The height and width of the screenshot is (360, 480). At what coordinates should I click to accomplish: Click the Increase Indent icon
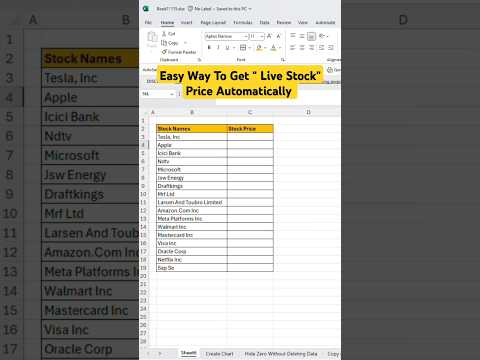pyautogui.click(x=331, y=48)
